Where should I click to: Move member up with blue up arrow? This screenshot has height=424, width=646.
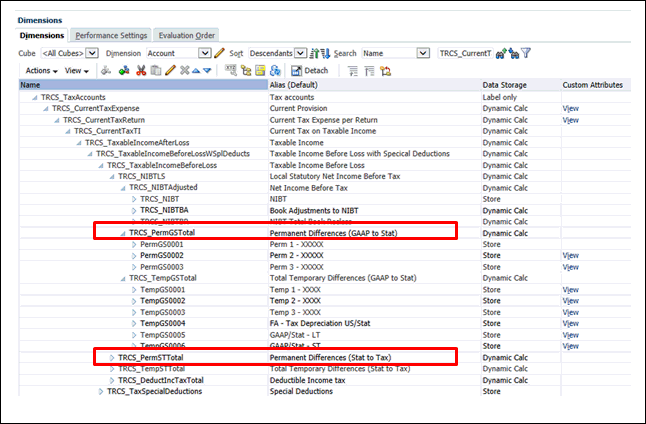click(196, 71)
